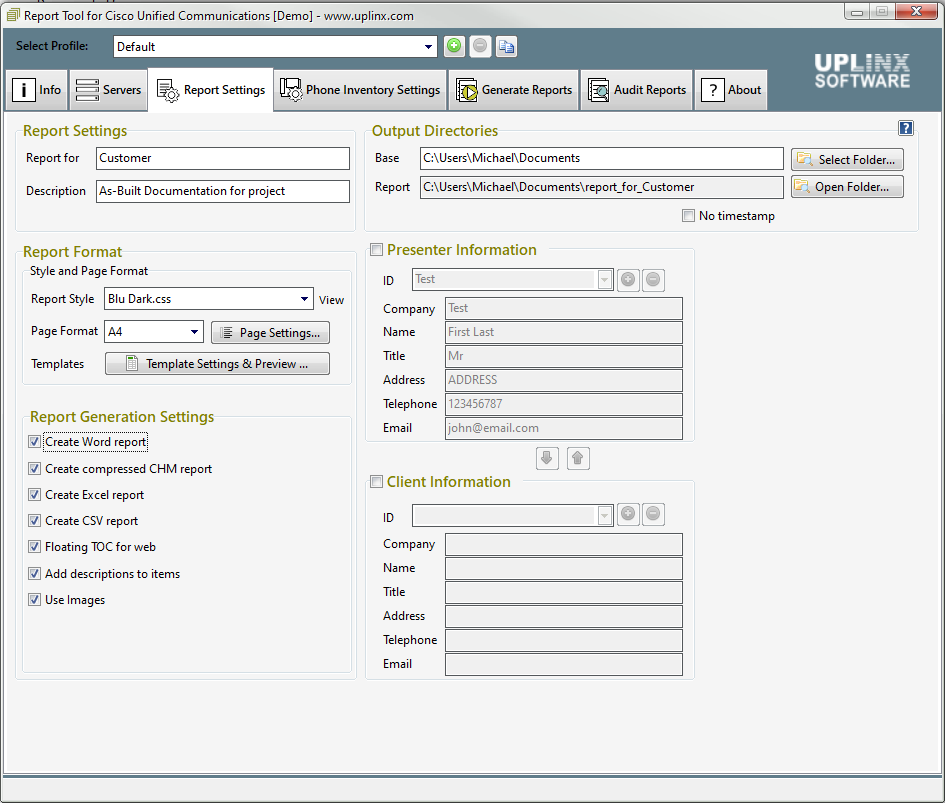The image size is (945, 803).
Task: Select the Report Settings tab
Action: (211, 90)
